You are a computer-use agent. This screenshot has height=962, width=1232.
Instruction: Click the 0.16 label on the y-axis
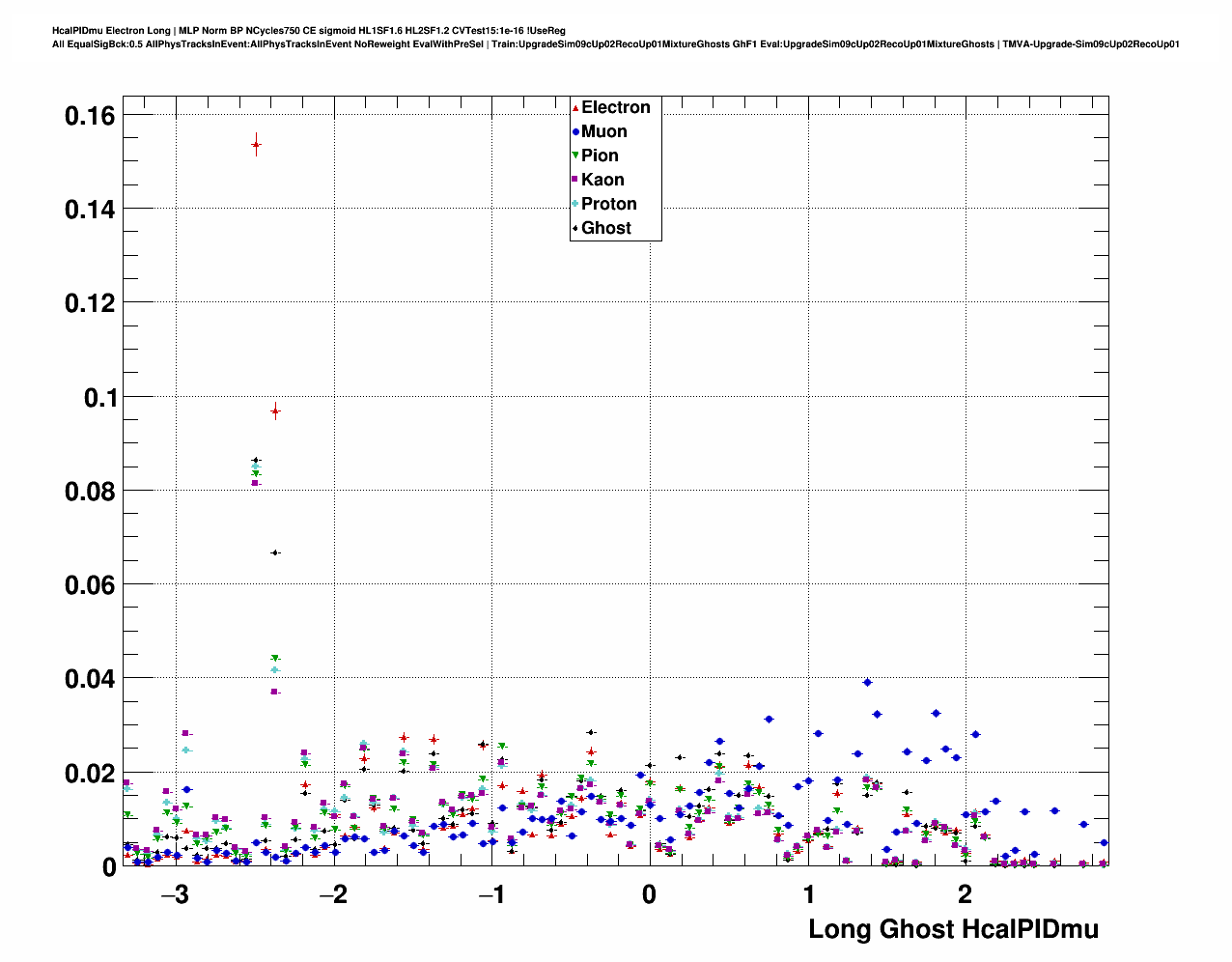coord(89,116)
